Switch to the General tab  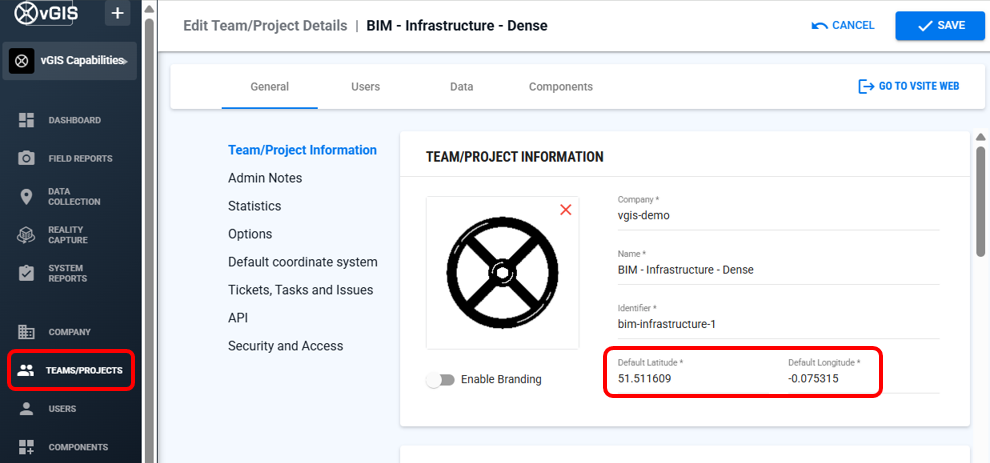point(270,87)
